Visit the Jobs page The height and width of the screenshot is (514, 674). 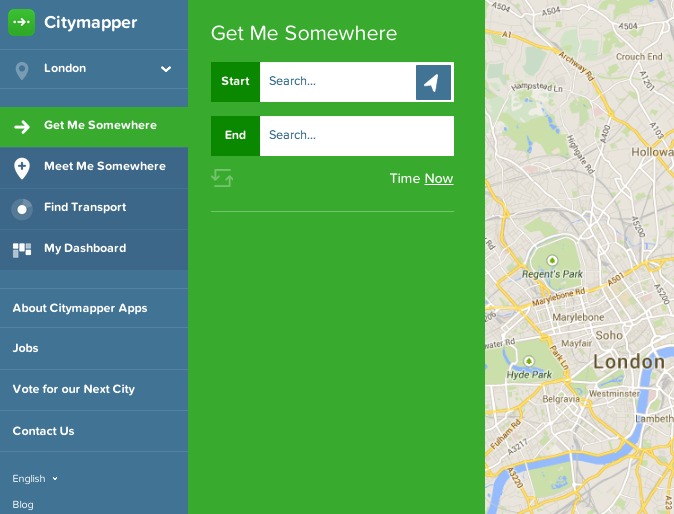[26, 348]
